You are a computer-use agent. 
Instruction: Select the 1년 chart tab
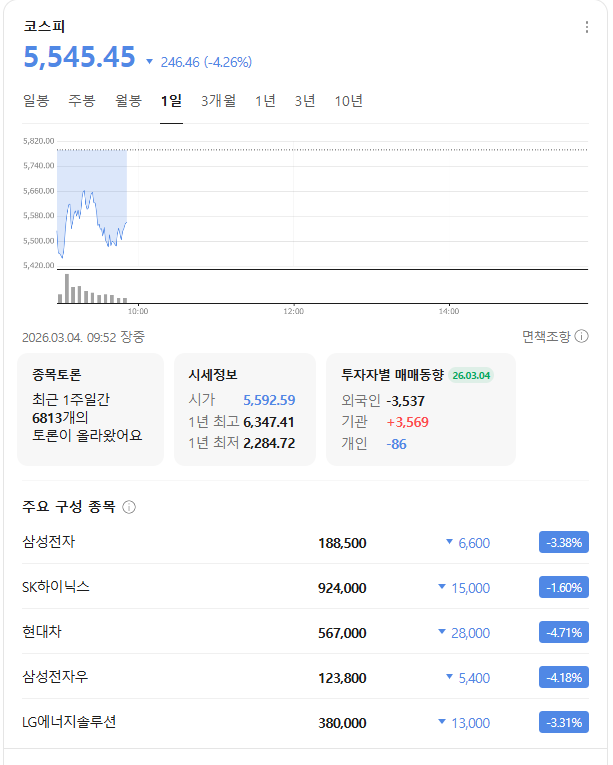(x=266, y=101)
